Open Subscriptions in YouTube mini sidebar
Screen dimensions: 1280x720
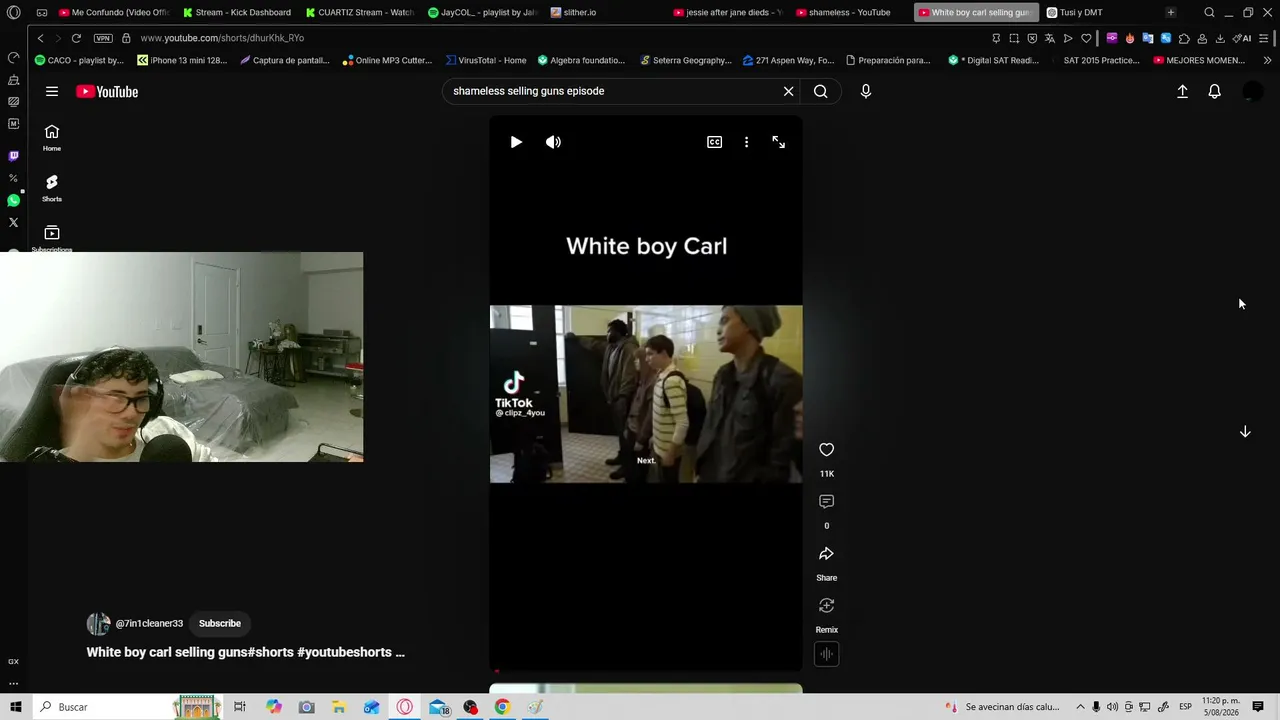pyautogui.click(x=52, y=240)
